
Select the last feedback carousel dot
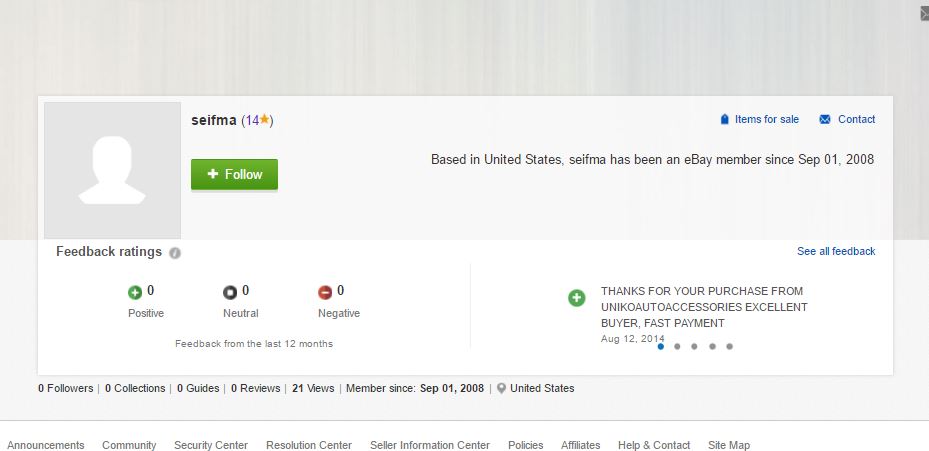(730, 347)
